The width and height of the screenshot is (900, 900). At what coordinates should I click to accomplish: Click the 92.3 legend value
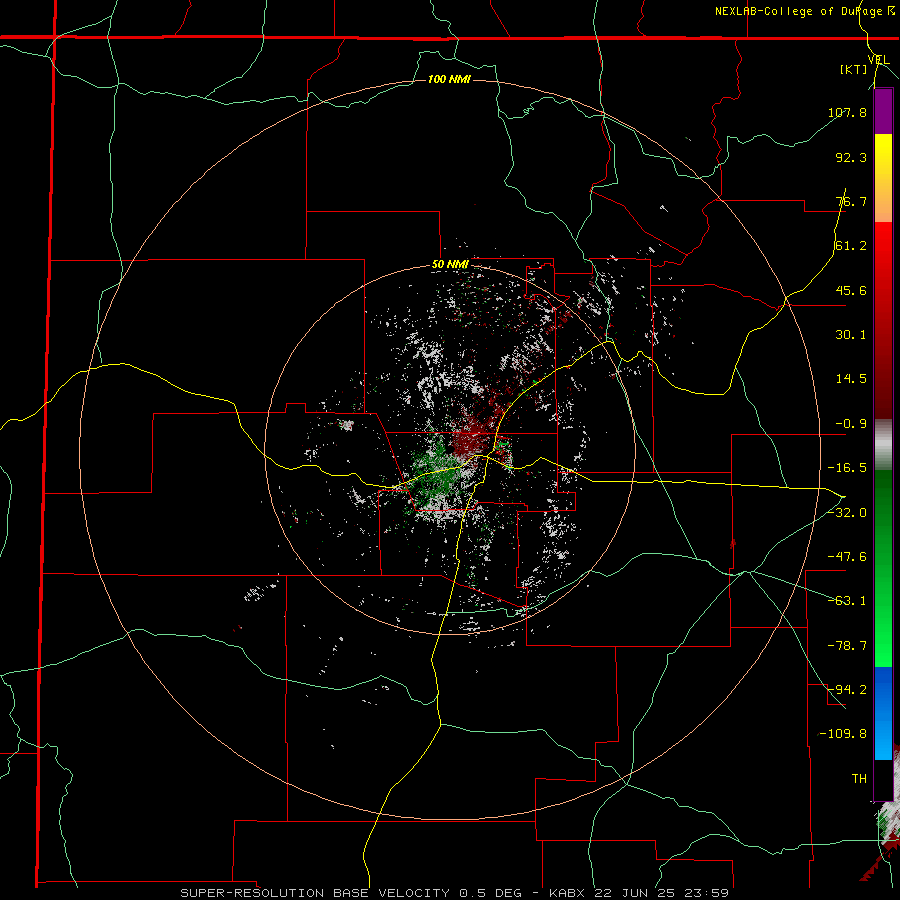(851, 157)
